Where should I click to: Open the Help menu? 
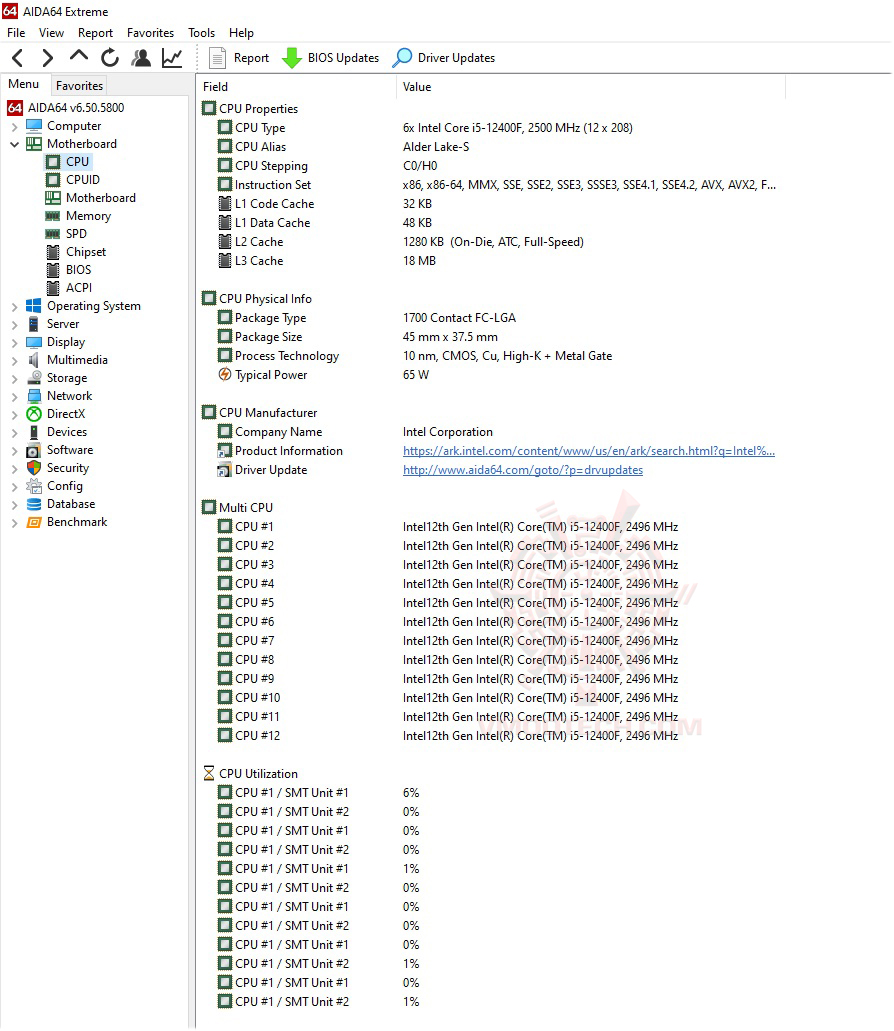(x=241, y=33)
